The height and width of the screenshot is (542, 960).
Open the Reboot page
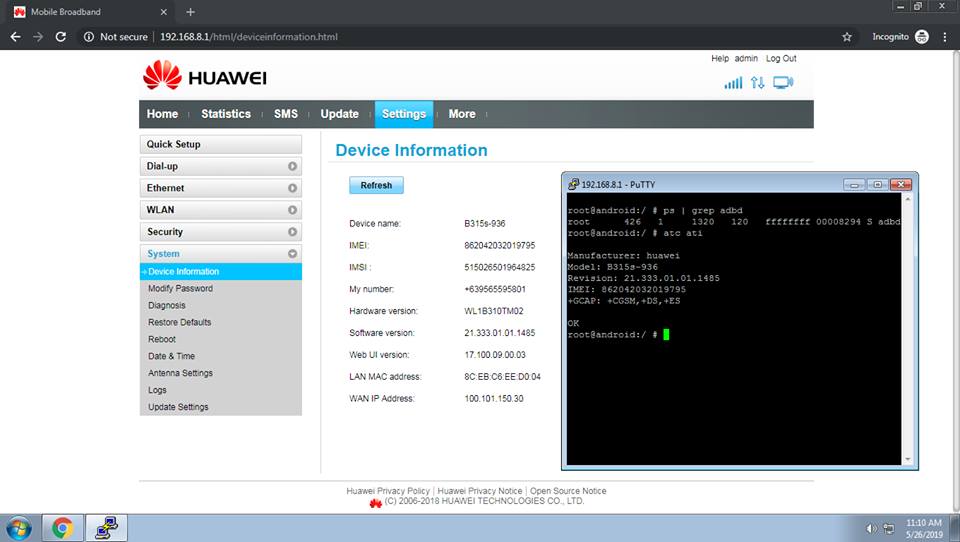tap(162, 339)
